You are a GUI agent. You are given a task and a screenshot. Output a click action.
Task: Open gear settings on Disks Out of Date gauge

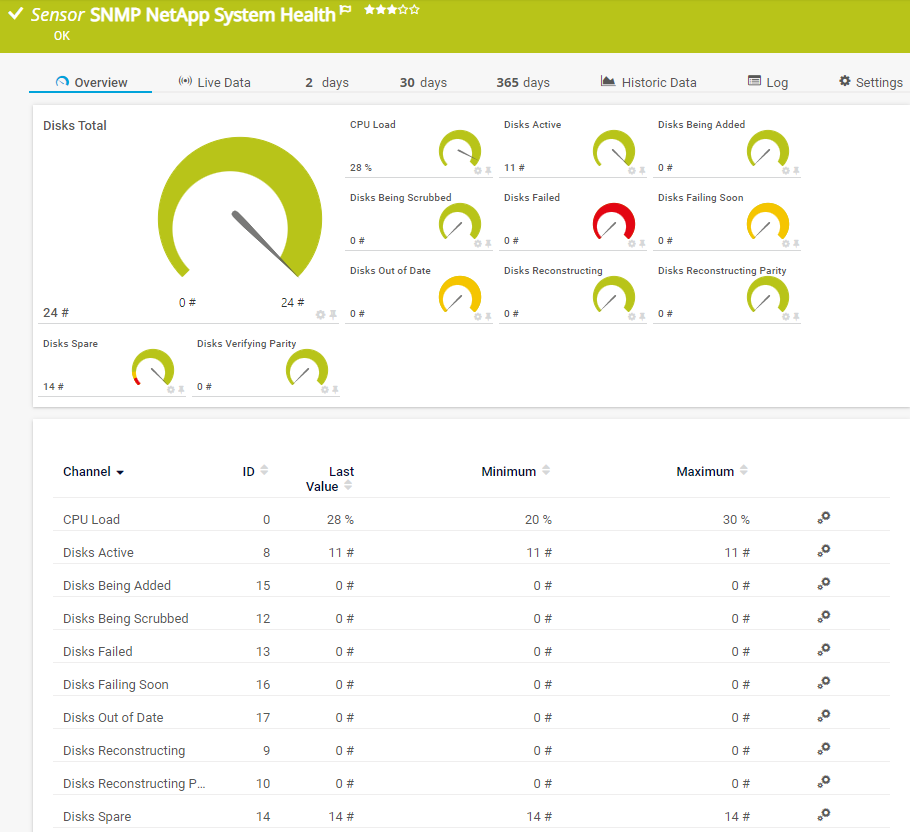point(477,317)
